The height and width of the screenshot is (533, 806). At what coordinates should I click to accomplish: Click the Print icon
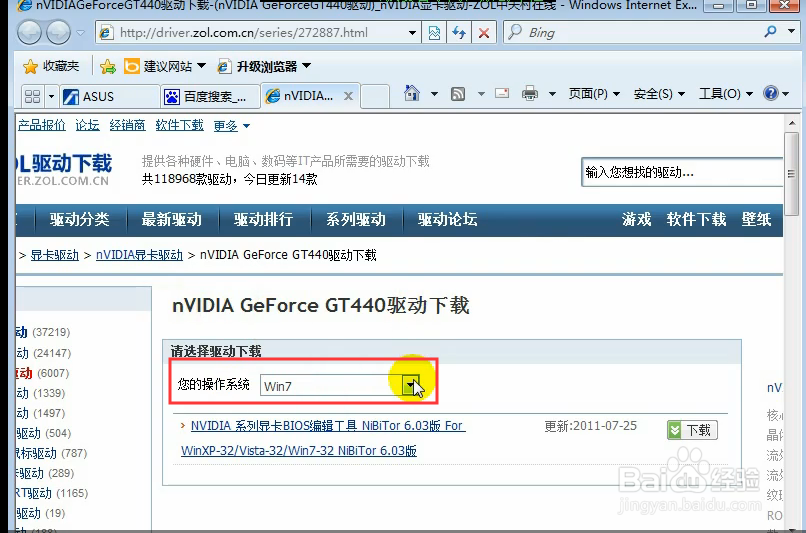pos(529,94)
